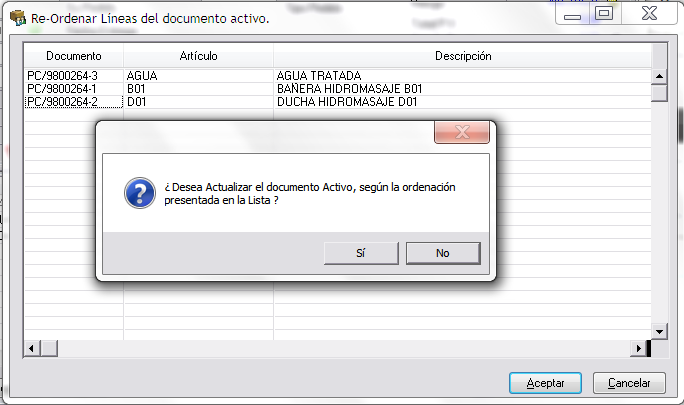
Task: Close the confirmation dialog with red X
Action: point(462,132)
